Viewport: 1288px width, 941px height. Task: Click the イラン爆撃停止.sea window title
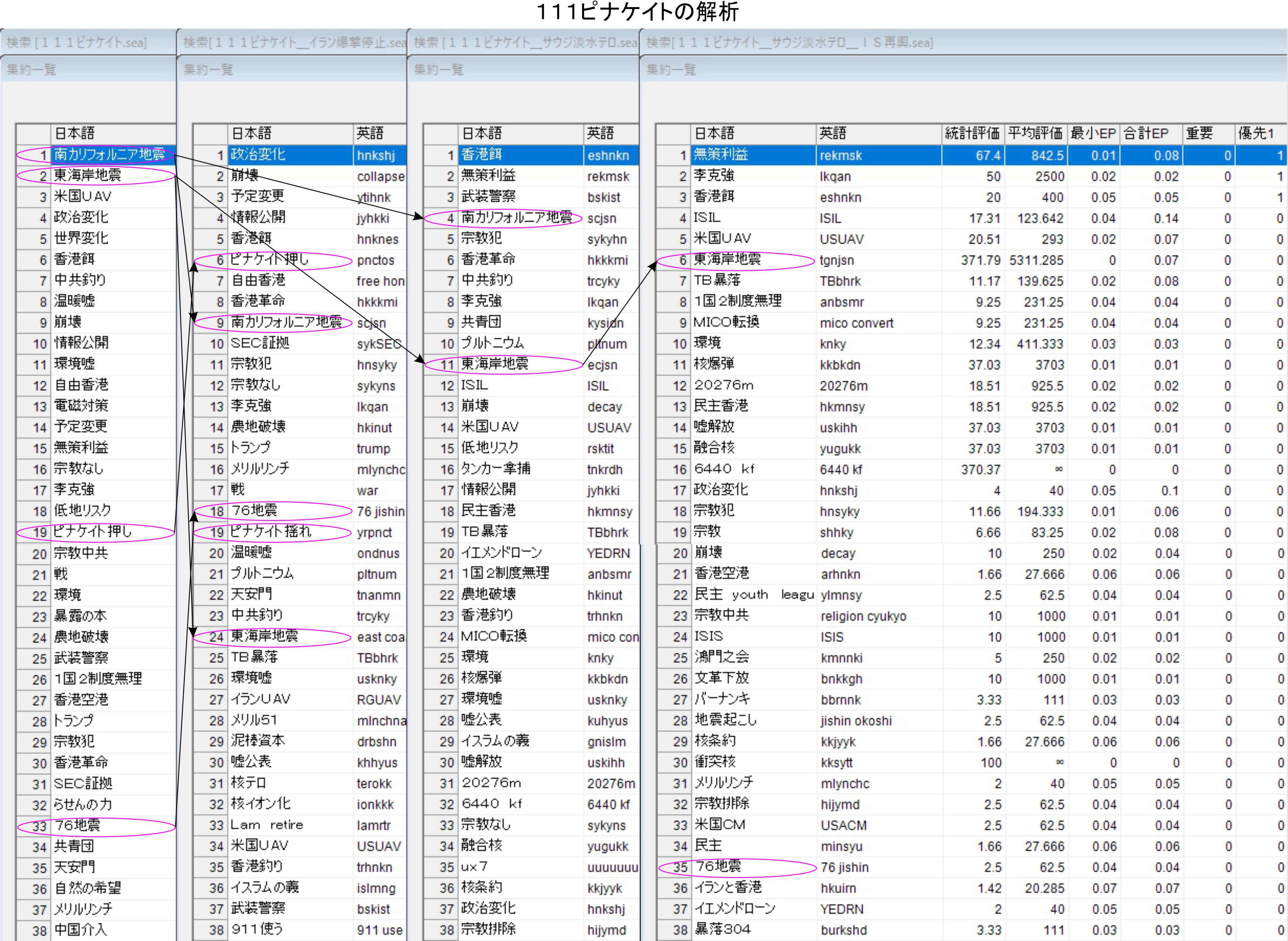(294, 43)
